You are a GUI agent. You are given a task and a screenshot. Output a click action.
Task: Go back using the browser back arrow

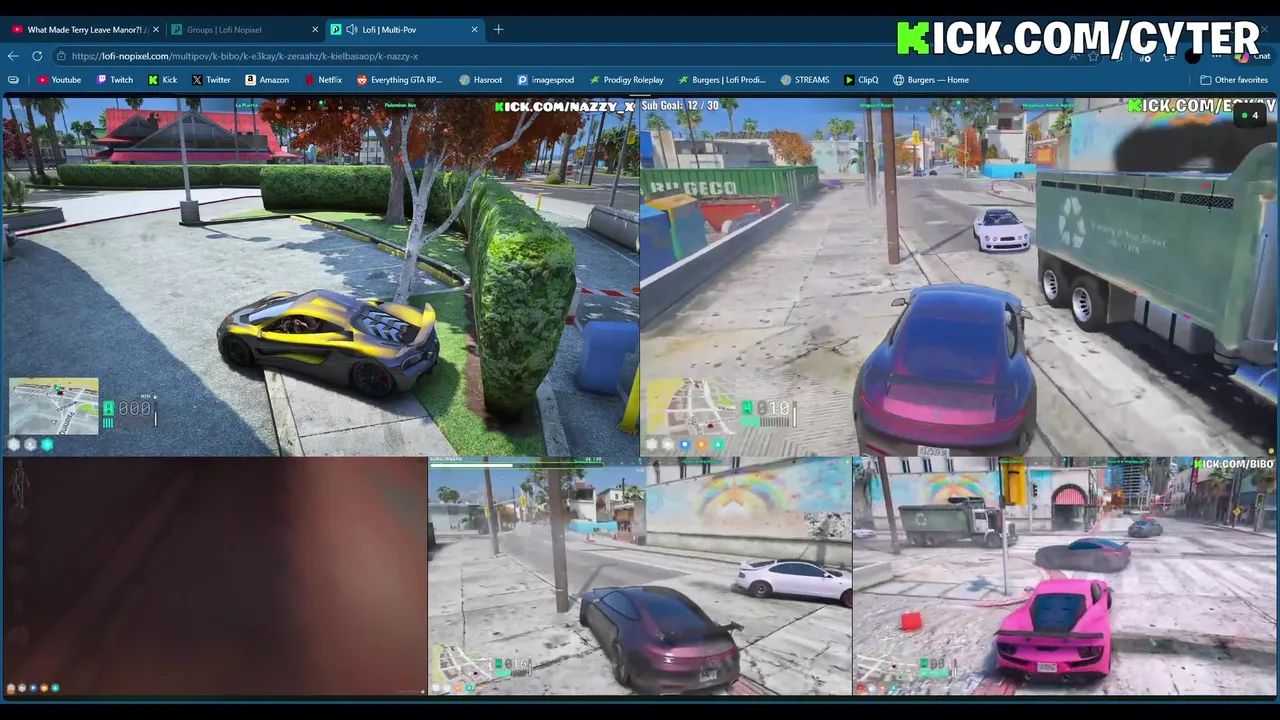tap(13, 56)
